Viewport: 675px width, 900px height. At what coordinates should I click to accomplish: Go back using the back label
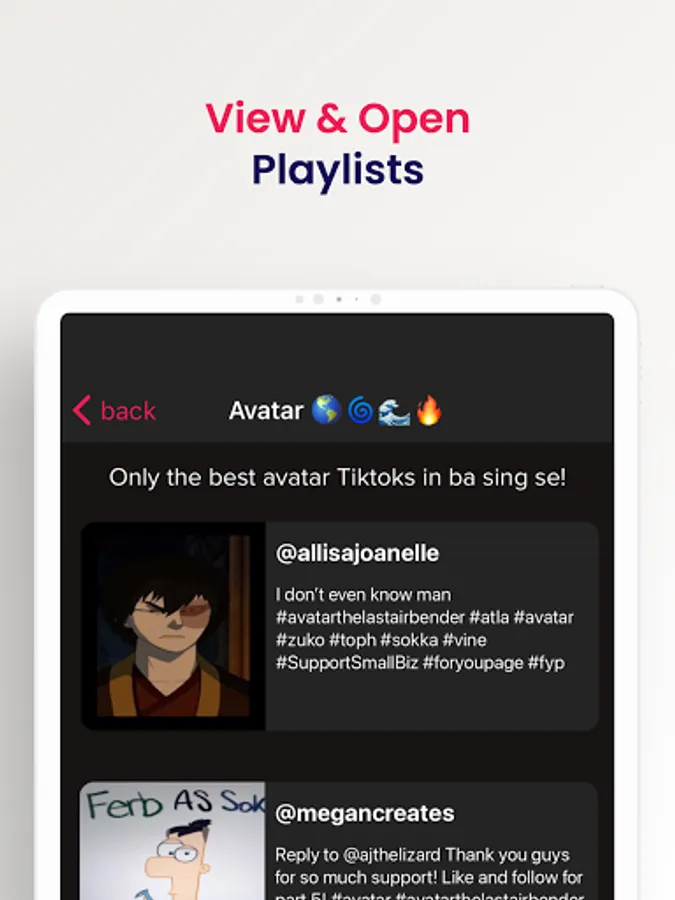pyautogui.click(x=128, y=411)
